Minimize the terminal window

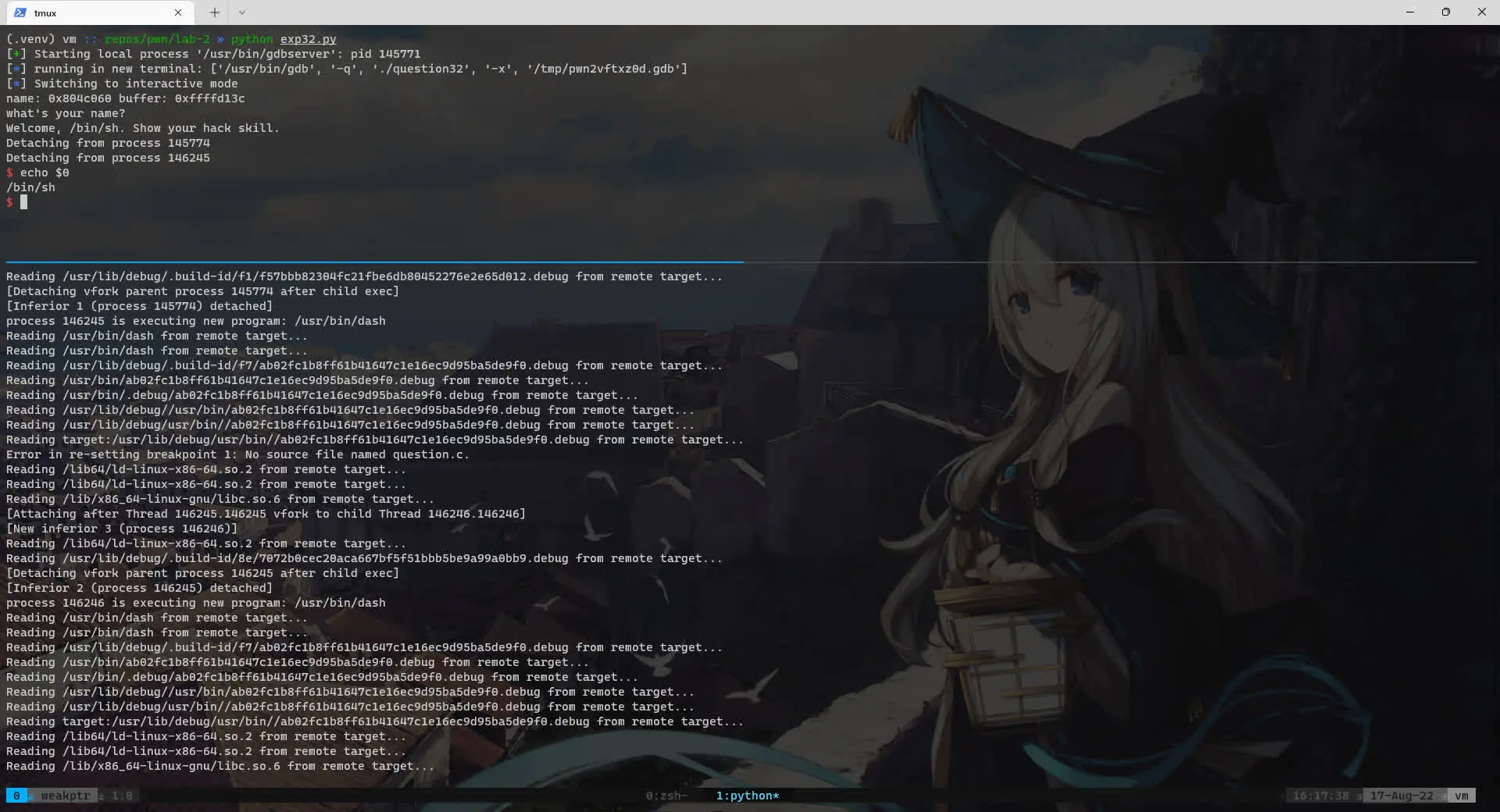tap(1410, 12)
